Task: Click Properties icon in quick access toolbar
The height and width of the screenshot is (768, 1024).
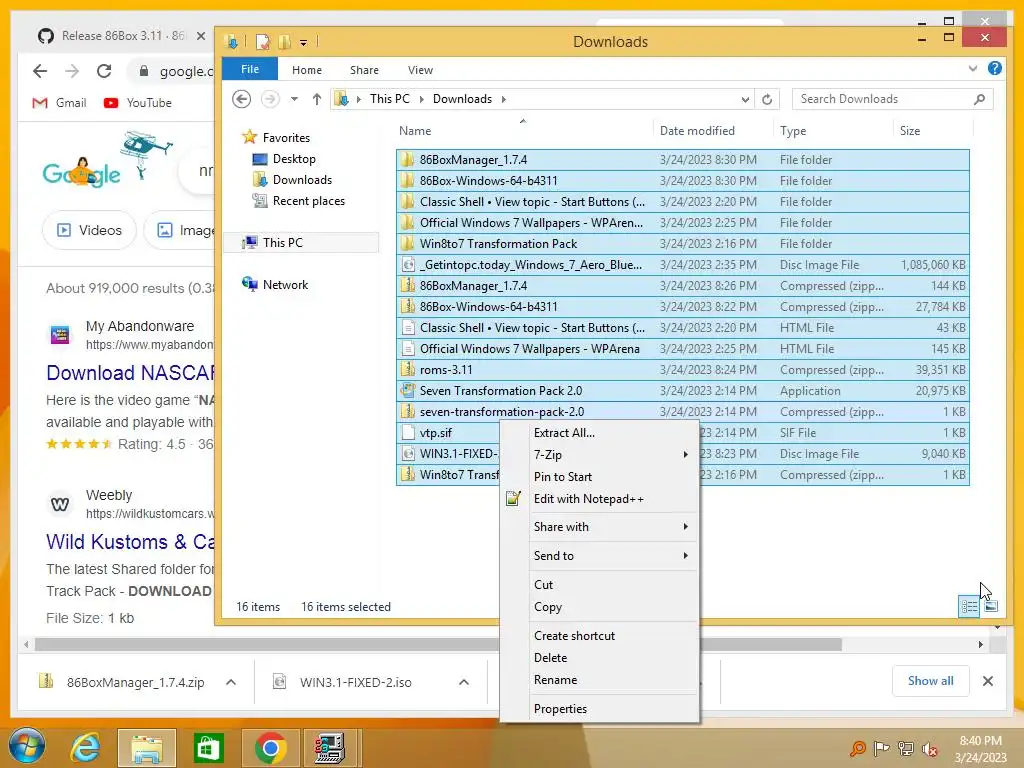Action: (x=263, y=42)
